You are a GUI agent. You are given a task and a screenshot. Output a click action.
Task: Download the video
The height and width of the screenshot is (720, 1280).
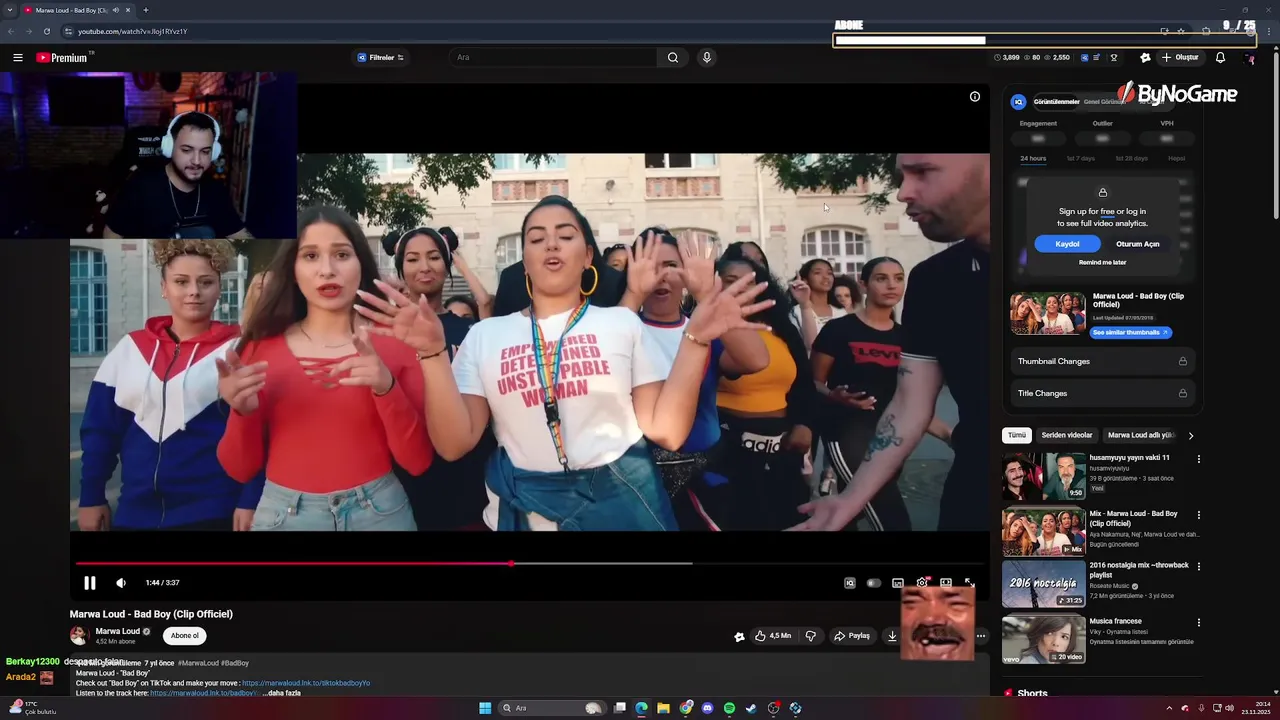pyautogui.click(x=892, y=636)
